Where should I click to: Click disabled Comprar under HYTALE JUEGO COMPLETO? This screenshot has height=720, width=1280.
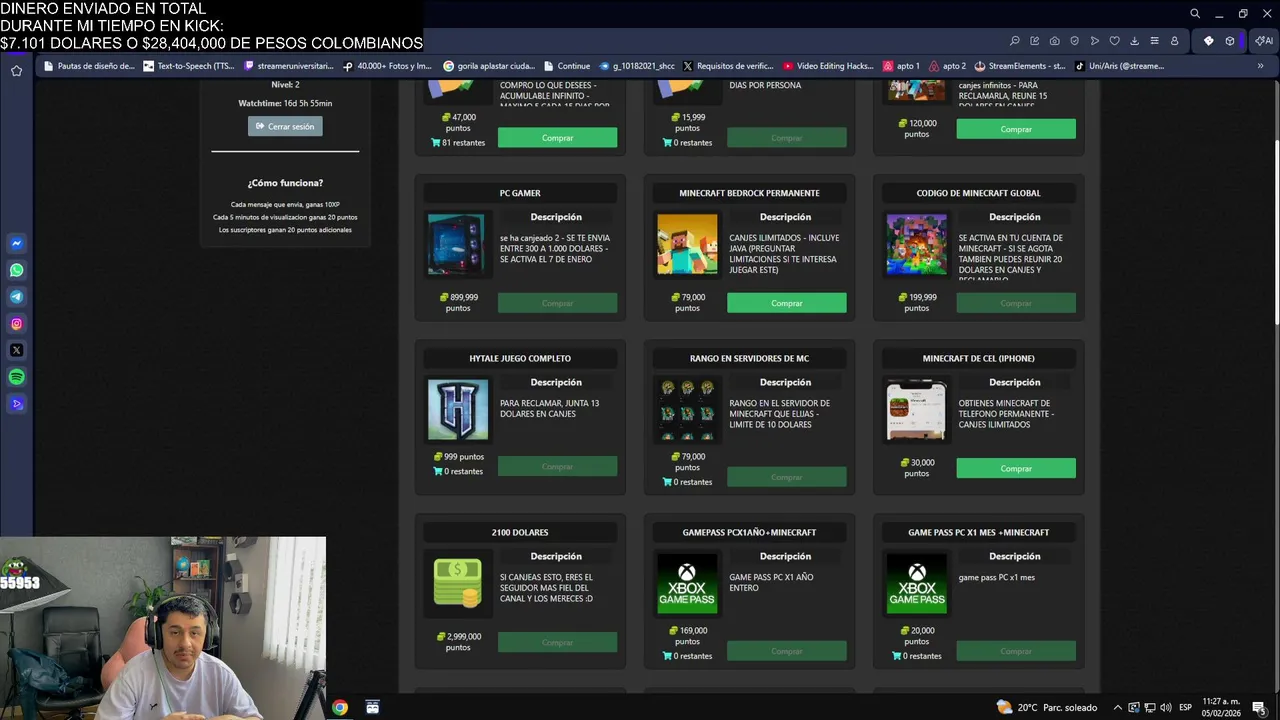tap(557, 466)
